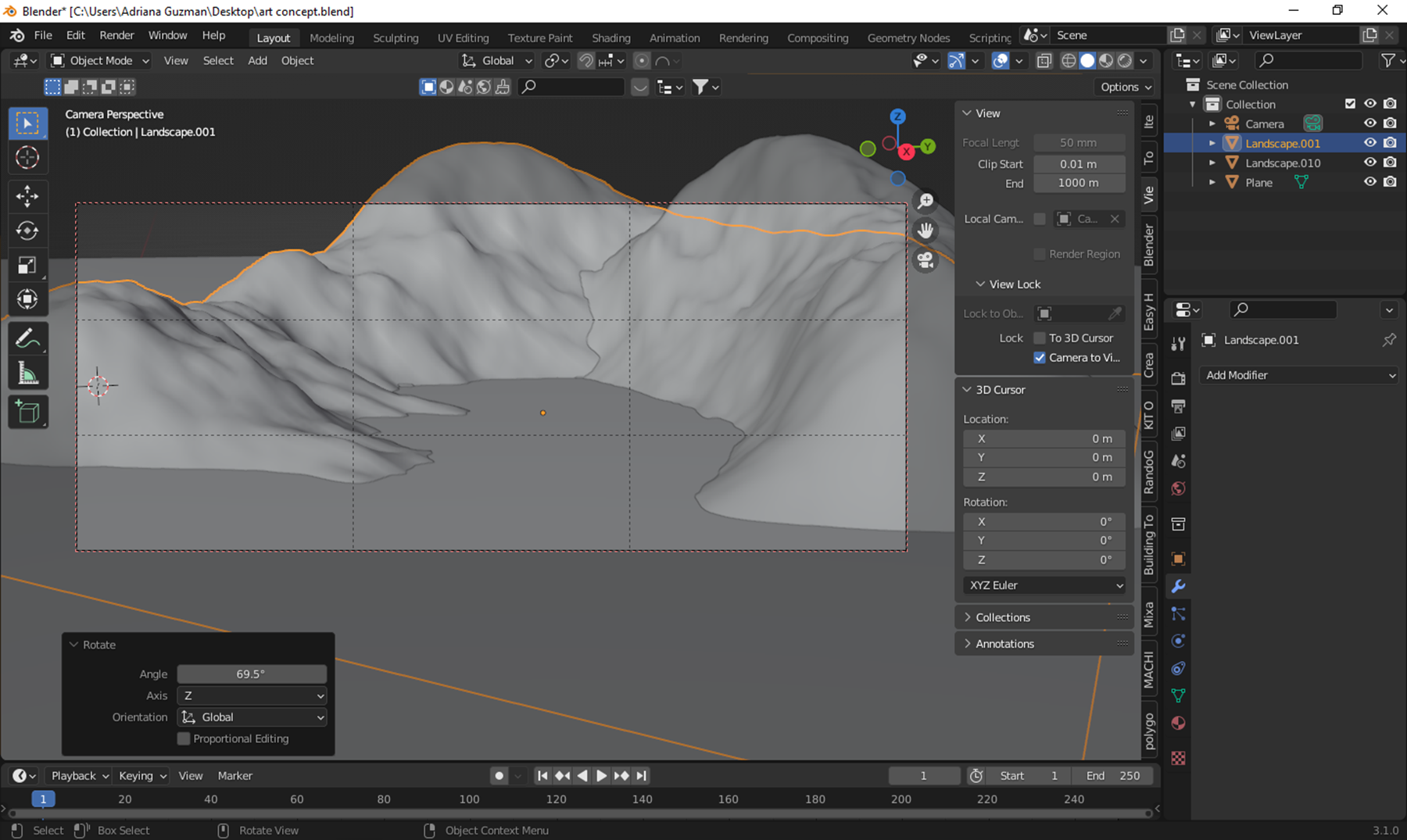The width and height of the screenshot is (1407, 840).
Task: Open the Physics properties tab icon
Action: (x=1178, y=642)
